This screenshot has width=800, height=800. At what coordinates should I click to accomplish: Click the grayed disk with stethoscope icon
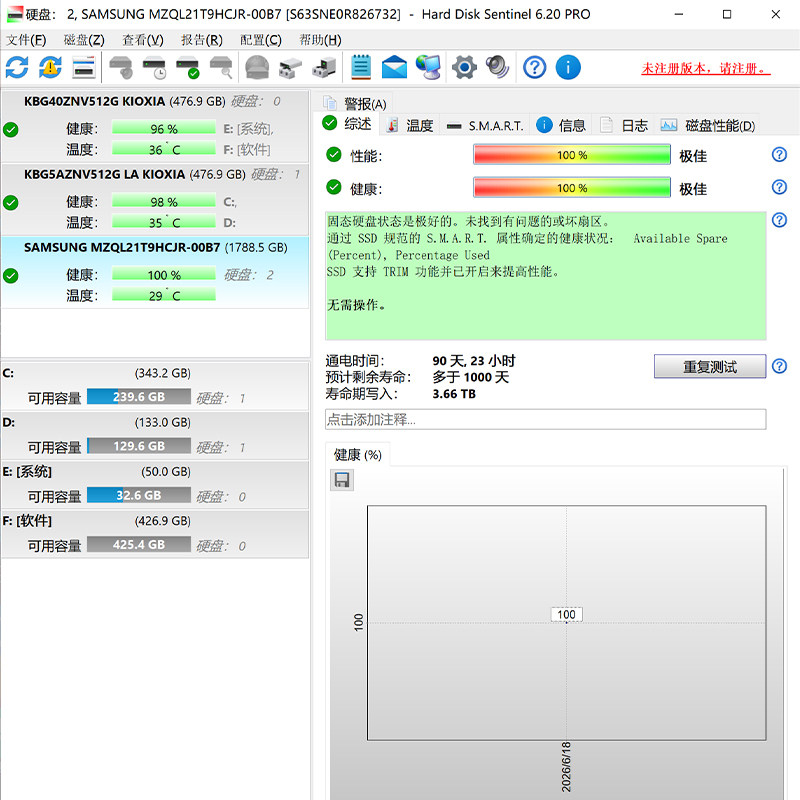tap(121, 67)
